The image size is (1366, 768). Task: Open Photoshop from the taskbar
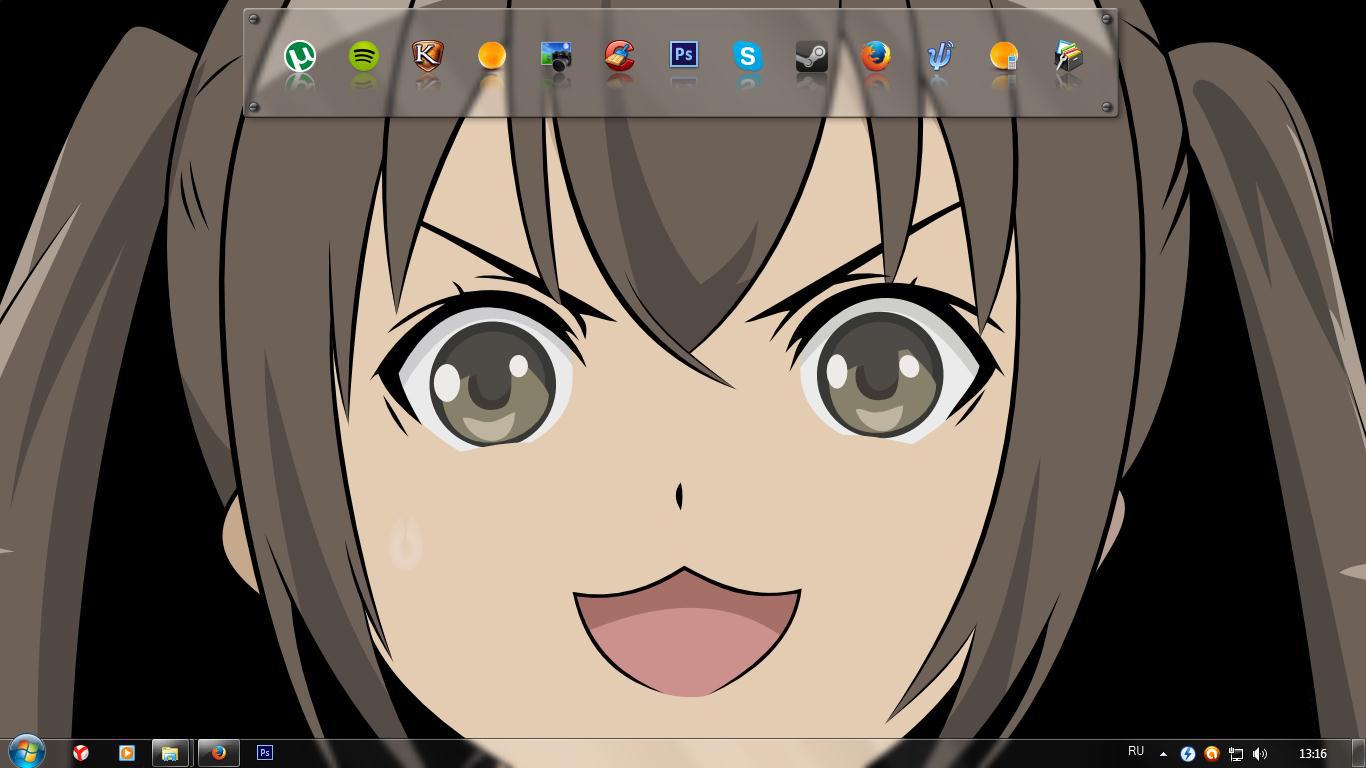(265, 753)
